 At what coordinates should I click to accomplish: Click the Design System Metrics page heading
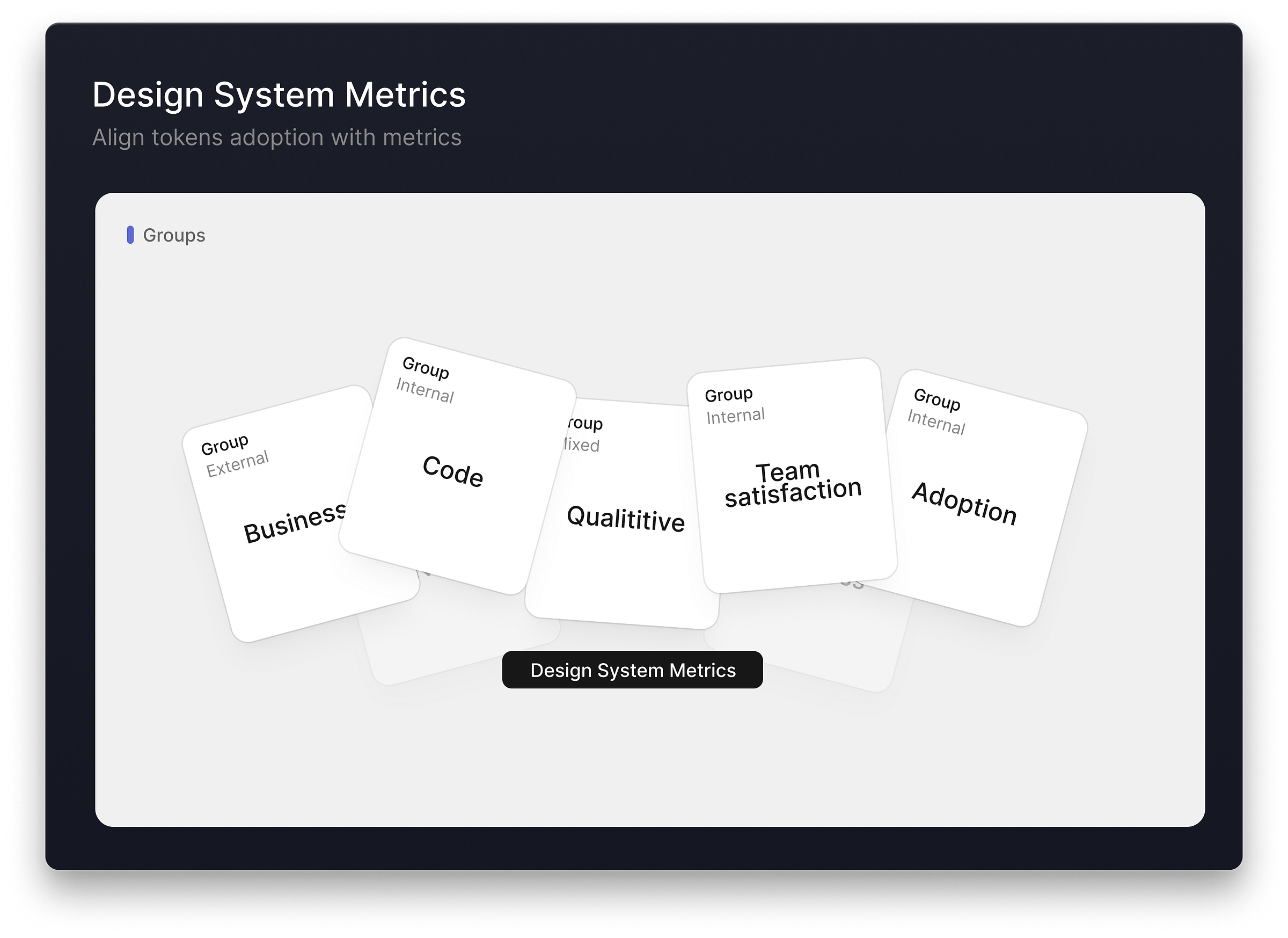pyautogui.click(x=279, y=95)
